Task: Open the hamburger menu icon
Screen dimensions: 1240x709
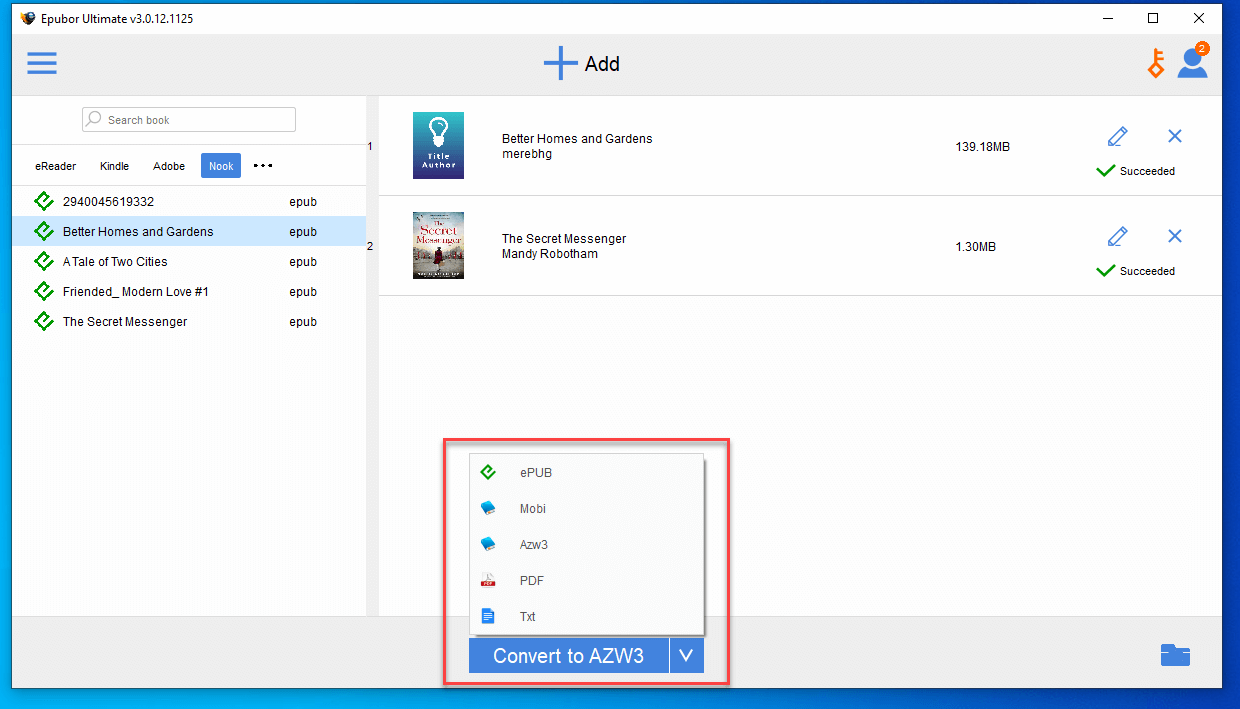Action: pos(42,64)
